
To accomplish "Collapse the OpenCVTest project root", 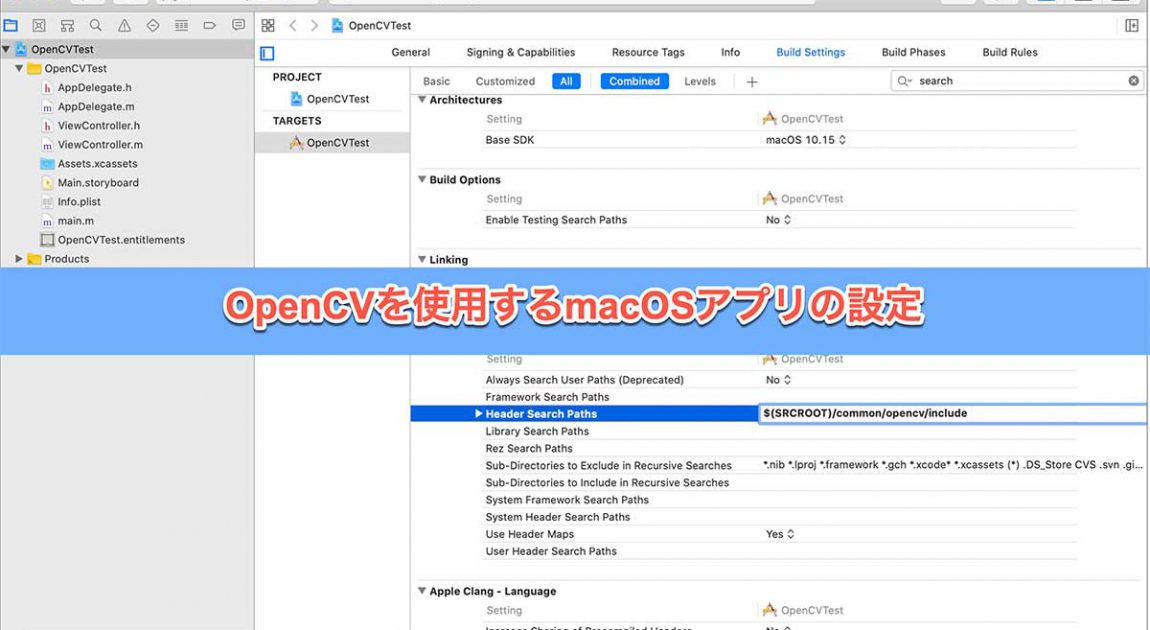I will coord(7,49).
